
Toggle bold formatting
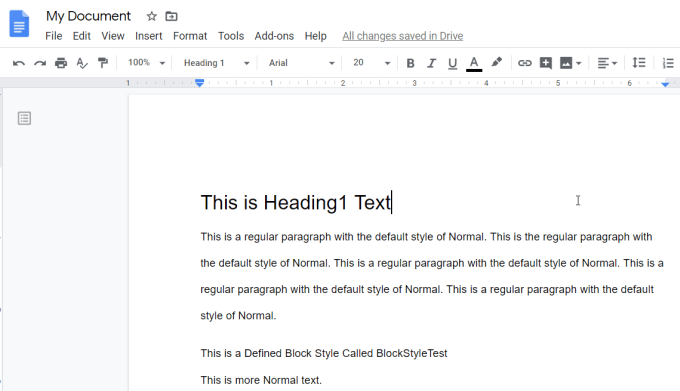pyautogui.click(x=410, y=63)
